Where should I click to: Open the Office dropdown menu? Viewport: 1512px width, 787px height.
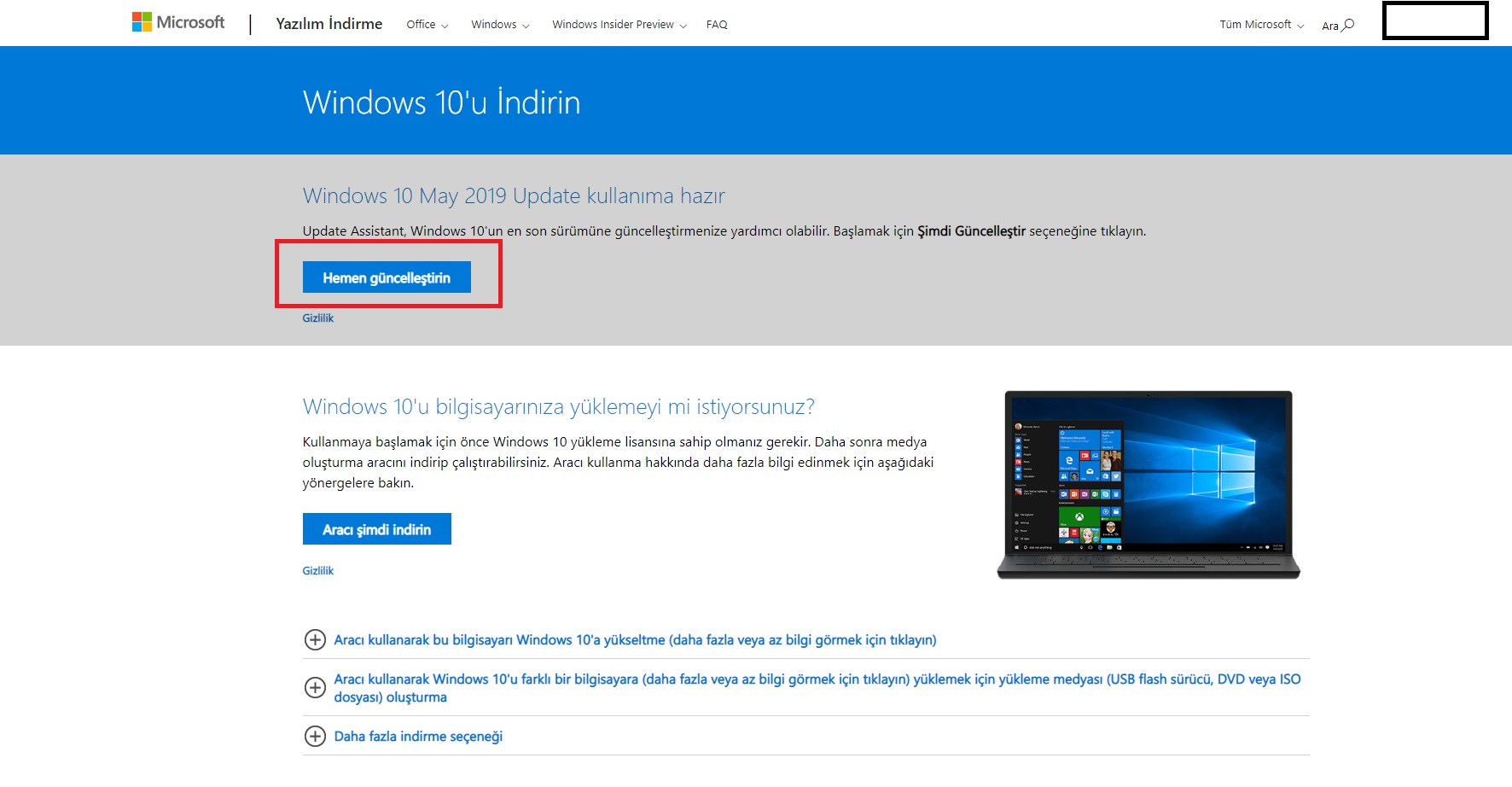coord(427,25)
